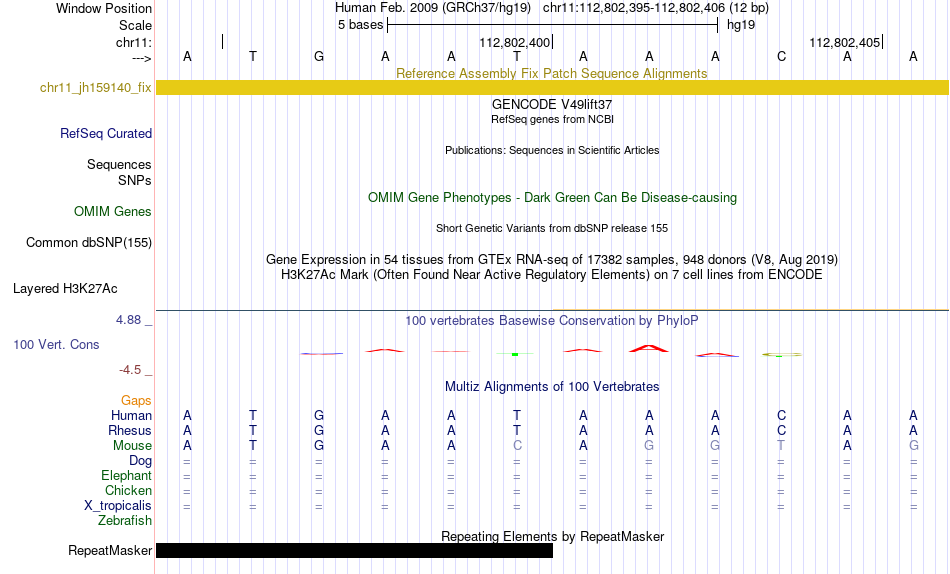Click the Chicken species label
This screenshot has width=950, height=574.
[x=128, y=490]
